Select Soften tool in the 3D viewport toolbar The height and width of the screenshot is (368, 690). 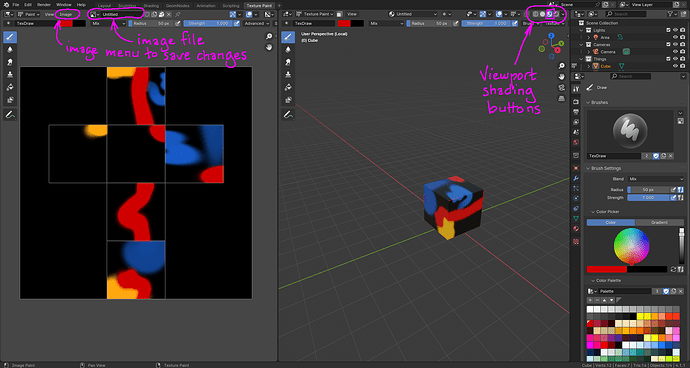(x=288, y=50)
